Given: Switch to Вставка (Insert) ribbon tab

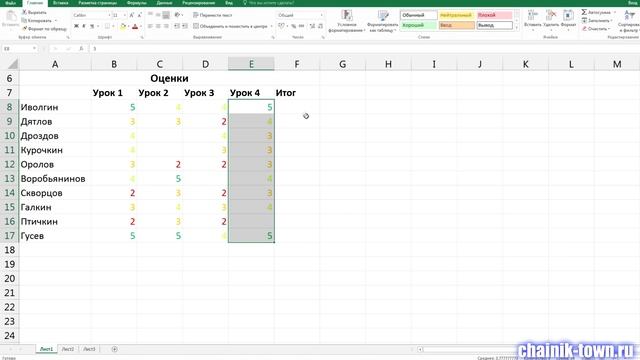Looking at the screenshot, I should (60, 3).
